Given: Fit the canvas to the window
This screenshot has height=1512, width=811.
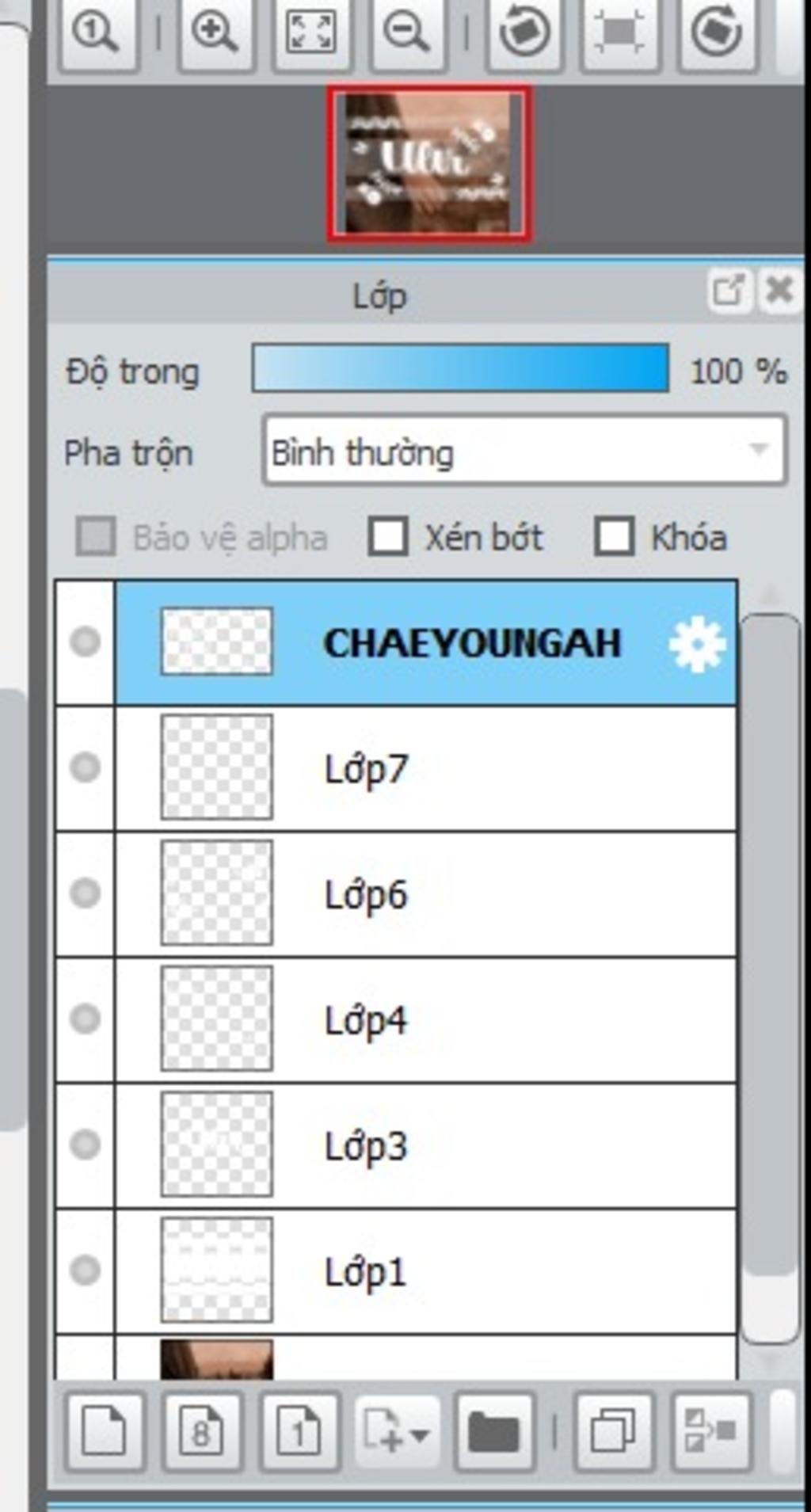Looking at the screenshot, I should pyautogui.click(x=311, y=33).
